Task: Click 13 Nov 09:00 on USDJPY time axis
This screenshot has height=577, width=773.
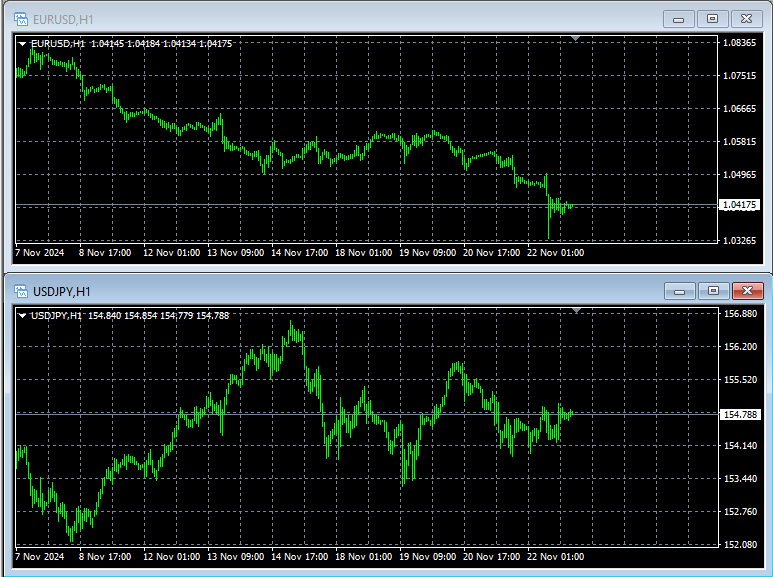Action: point(236,557)
